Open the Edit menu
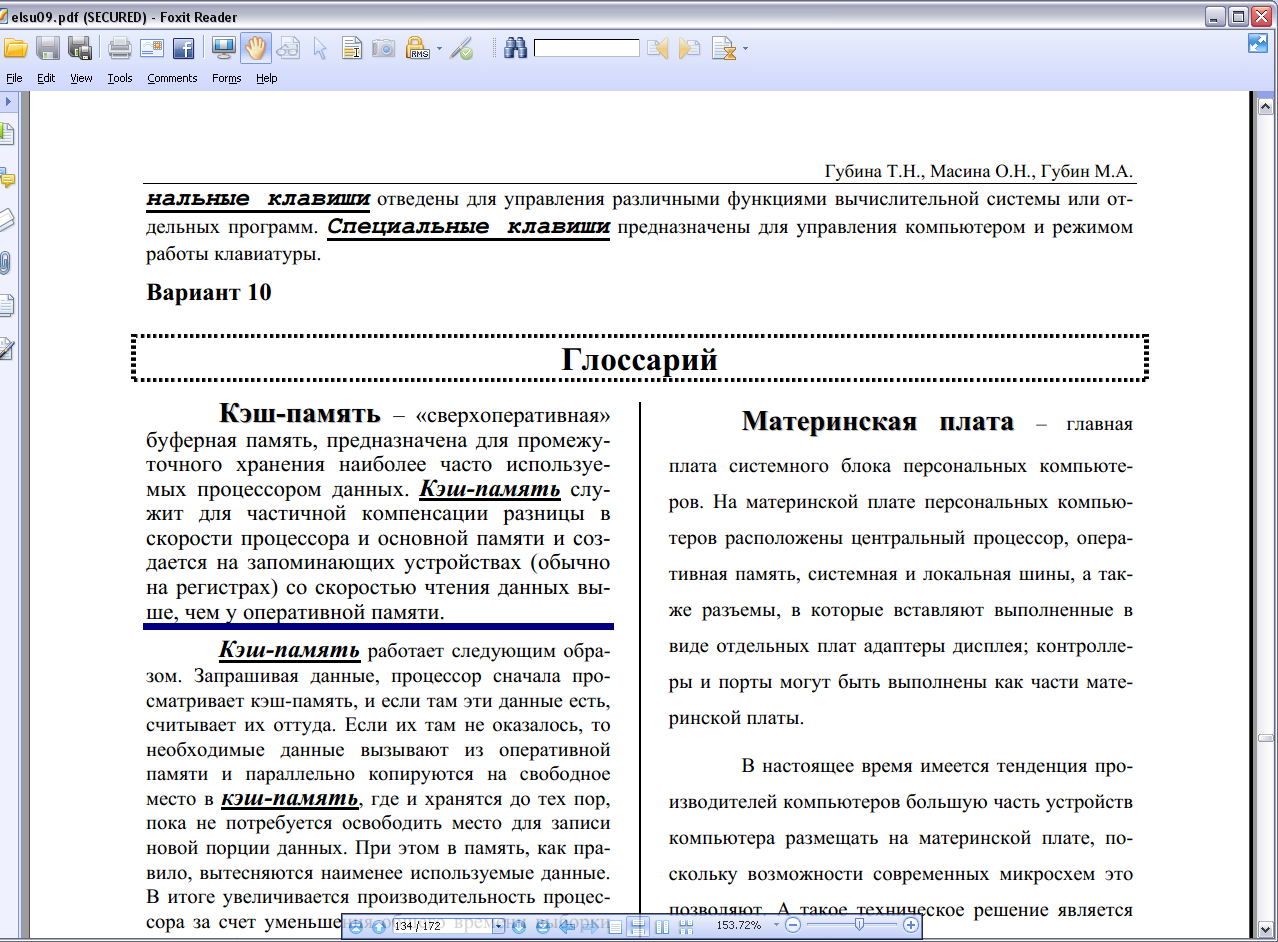 pyautogui.click(x=46, y=78)
